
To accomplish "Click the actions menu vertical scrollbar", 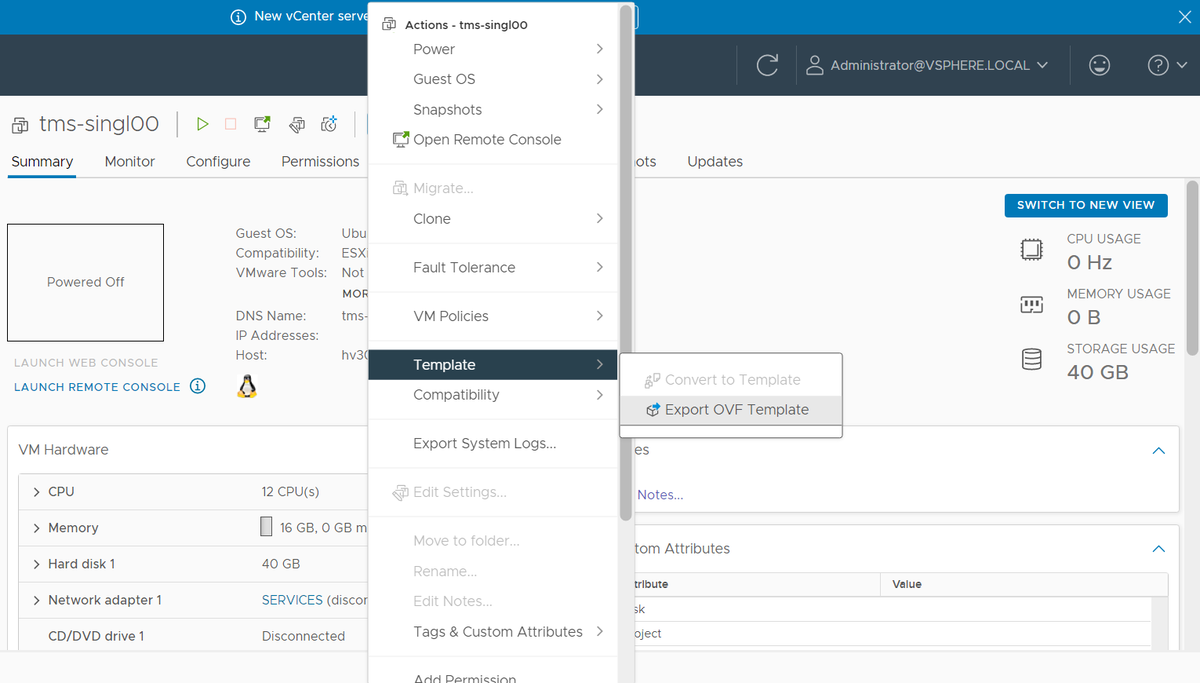I will tap(626, 262).
